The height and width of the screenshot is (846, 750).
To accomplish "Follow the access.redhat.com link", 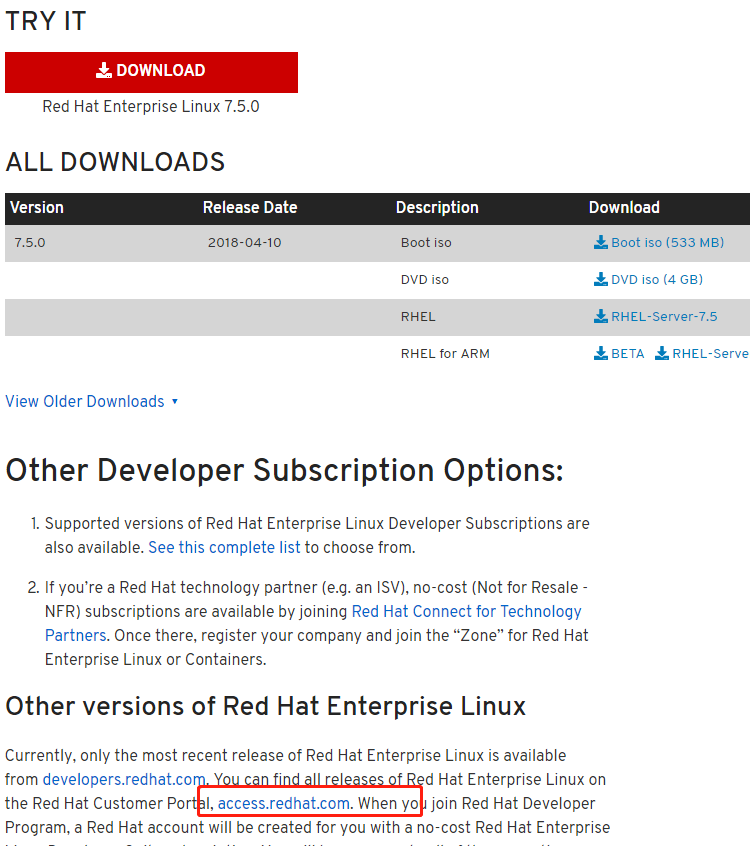I will point(283,803).
